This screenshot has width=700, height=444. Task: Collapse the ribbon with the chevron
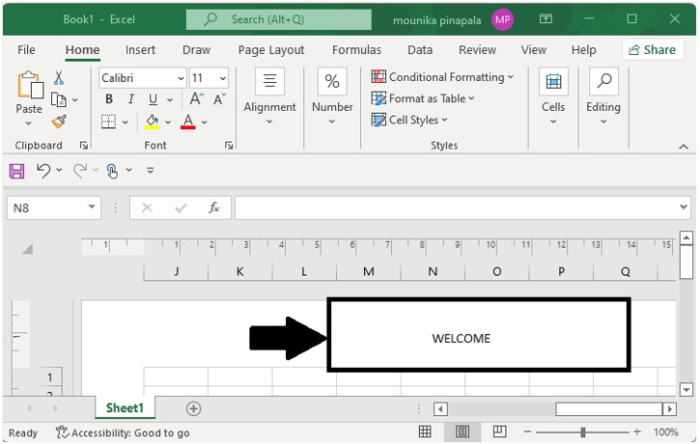683,146
